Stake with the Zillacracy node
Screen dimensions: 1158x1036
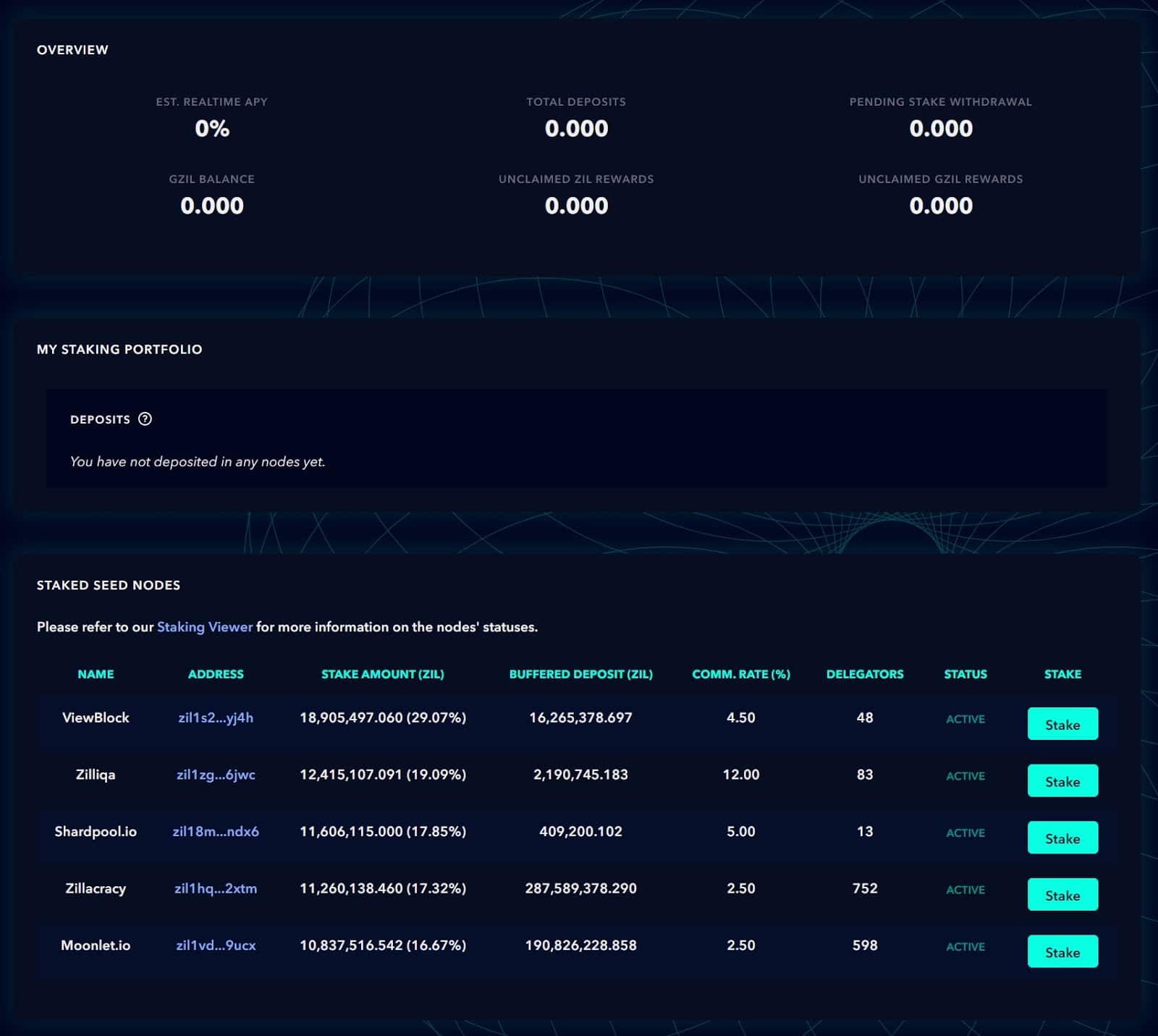click(x=1062, y=895)
